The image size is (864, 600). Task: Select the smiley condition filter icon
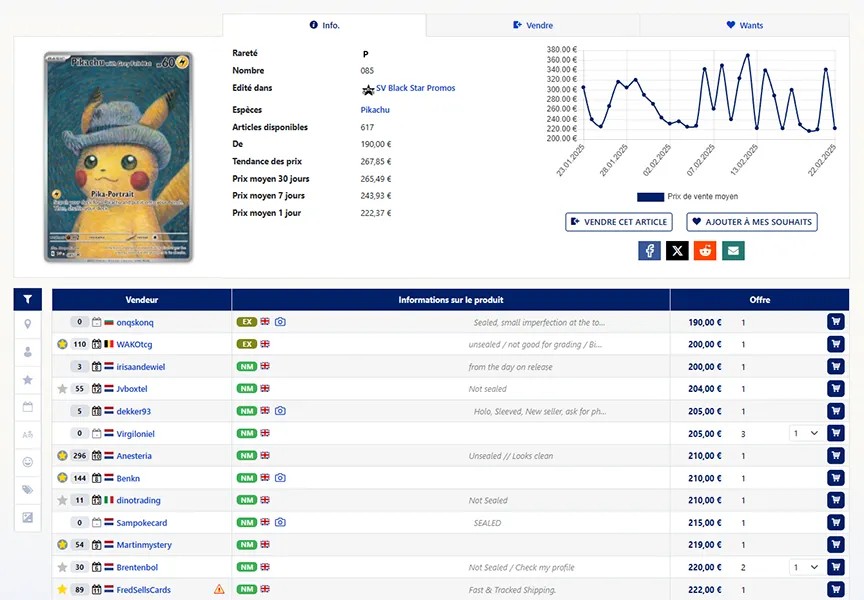[x=28, y=462]
